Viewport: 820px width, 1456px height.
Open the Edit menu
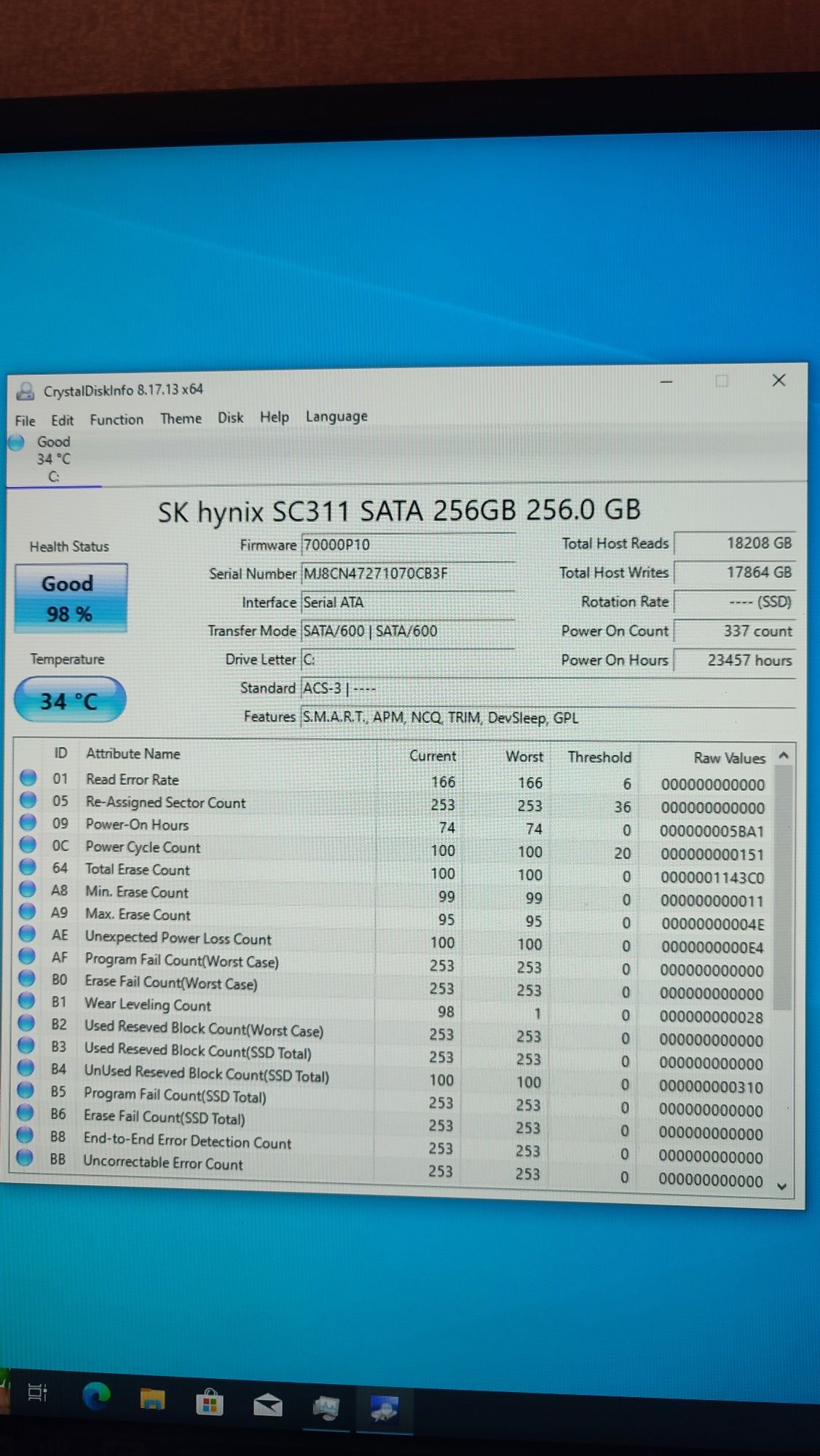click(x=62, y=420)
